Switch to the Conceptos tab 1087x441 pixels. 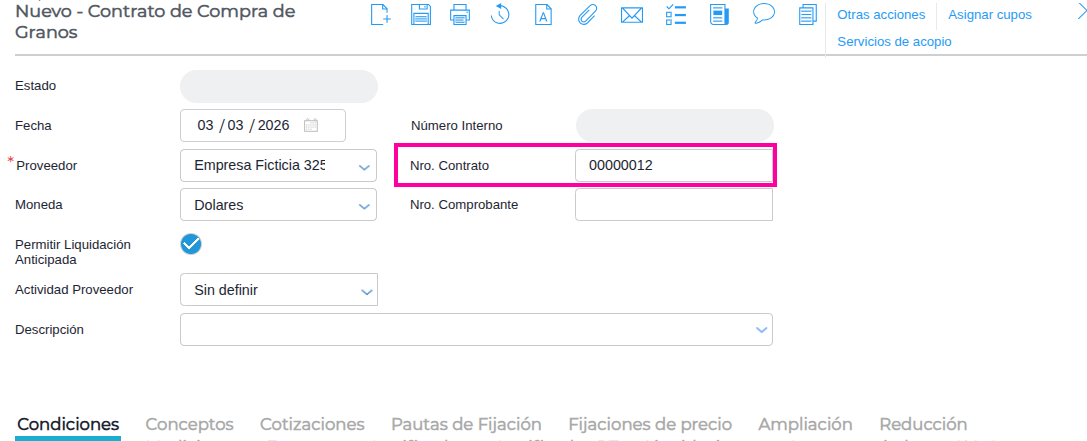(x=190, y=425)
